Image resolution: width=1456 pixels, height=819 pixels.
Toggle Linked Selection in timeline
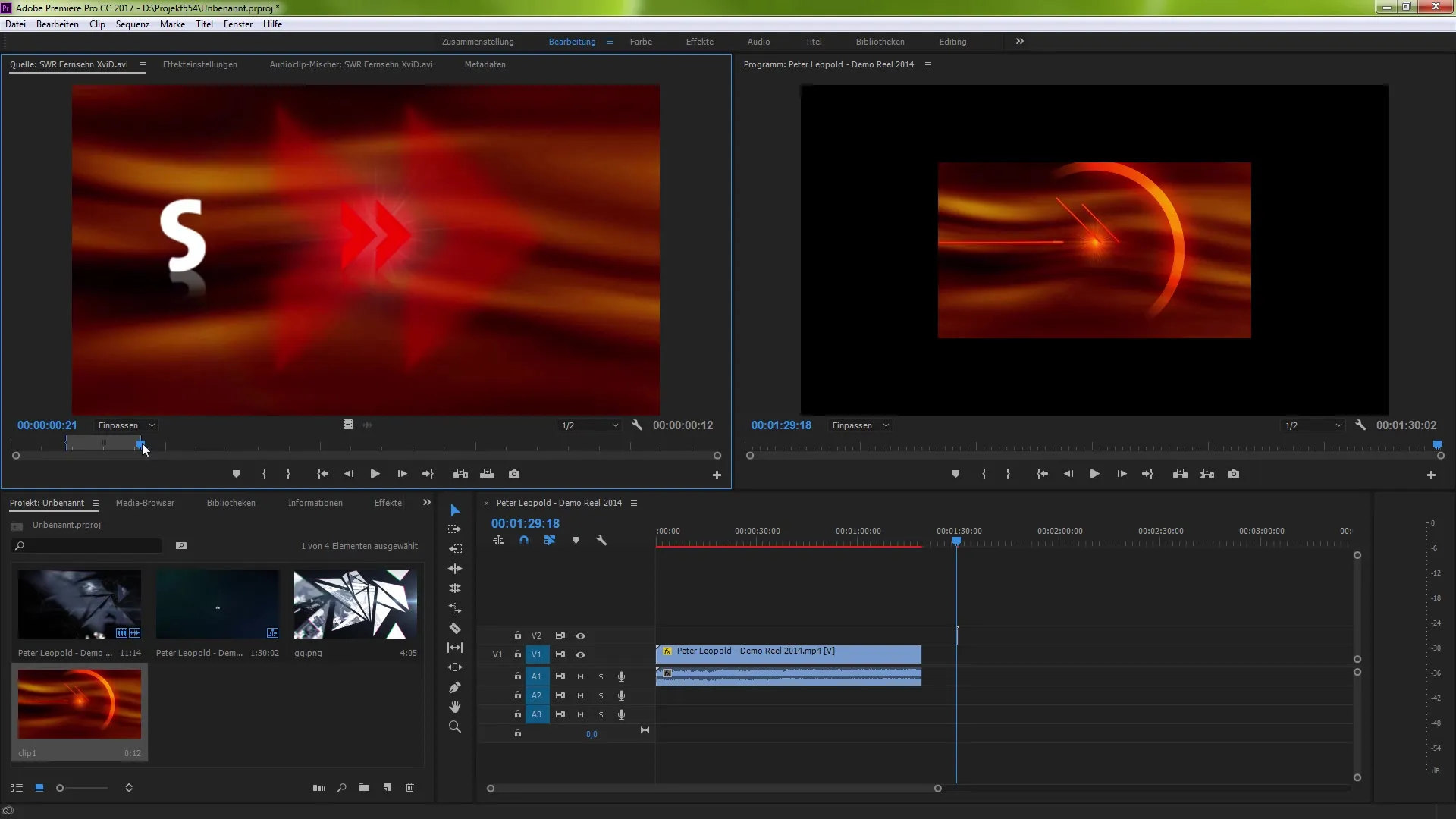coord(550,541)
